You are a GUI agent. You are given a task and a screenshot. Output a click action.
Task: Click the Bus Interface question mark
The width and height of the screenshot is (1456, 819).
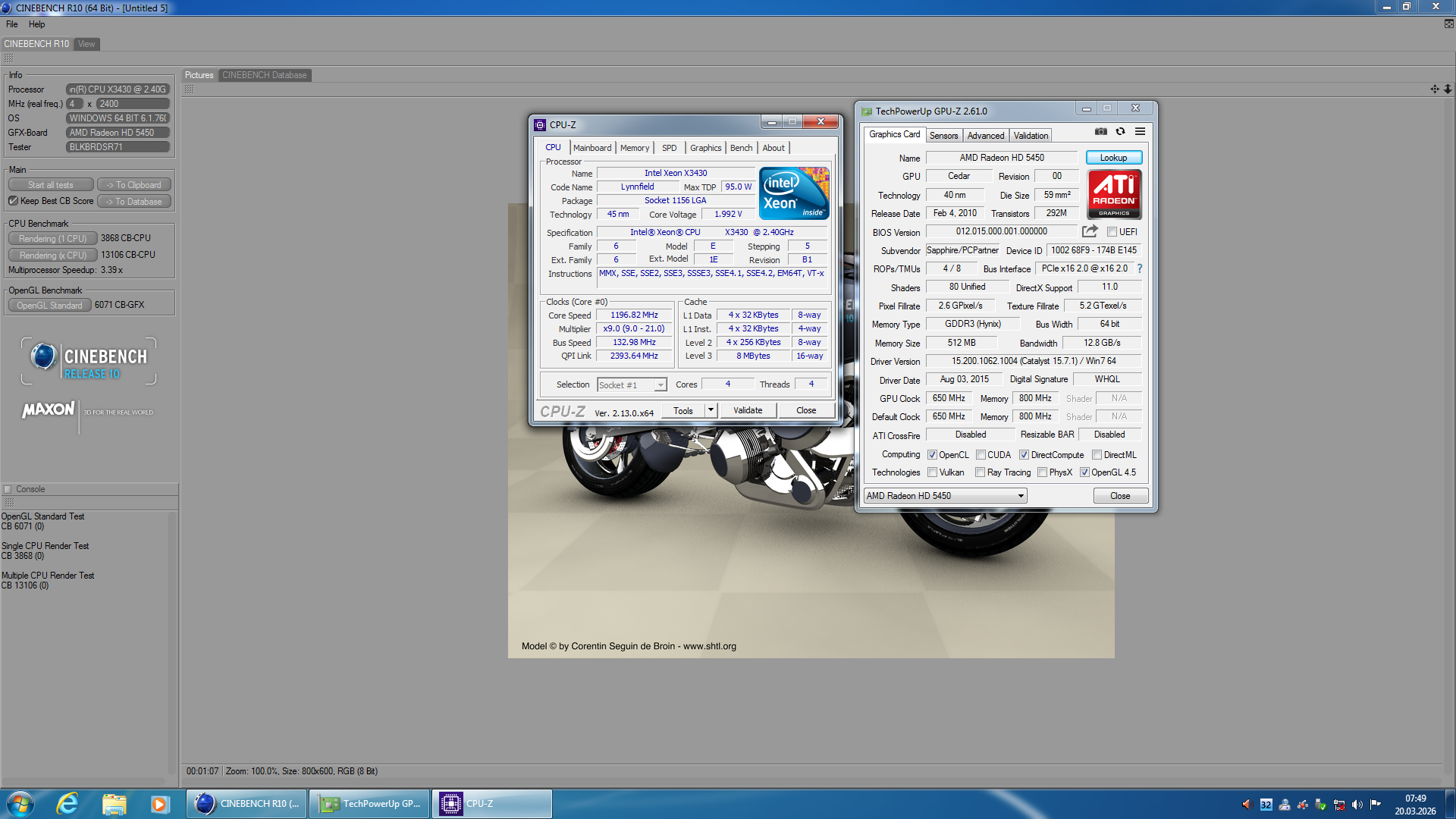(x=1139, y=268)
